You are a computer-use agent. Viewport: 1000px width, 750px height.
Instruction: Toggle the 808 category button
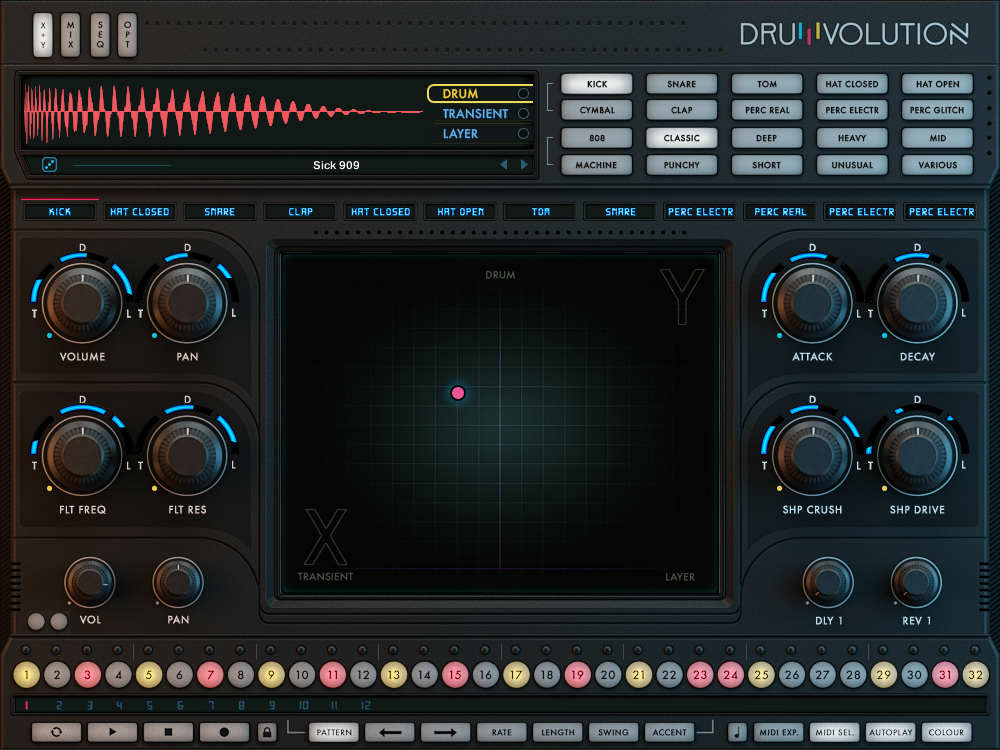tap(596, 137)
